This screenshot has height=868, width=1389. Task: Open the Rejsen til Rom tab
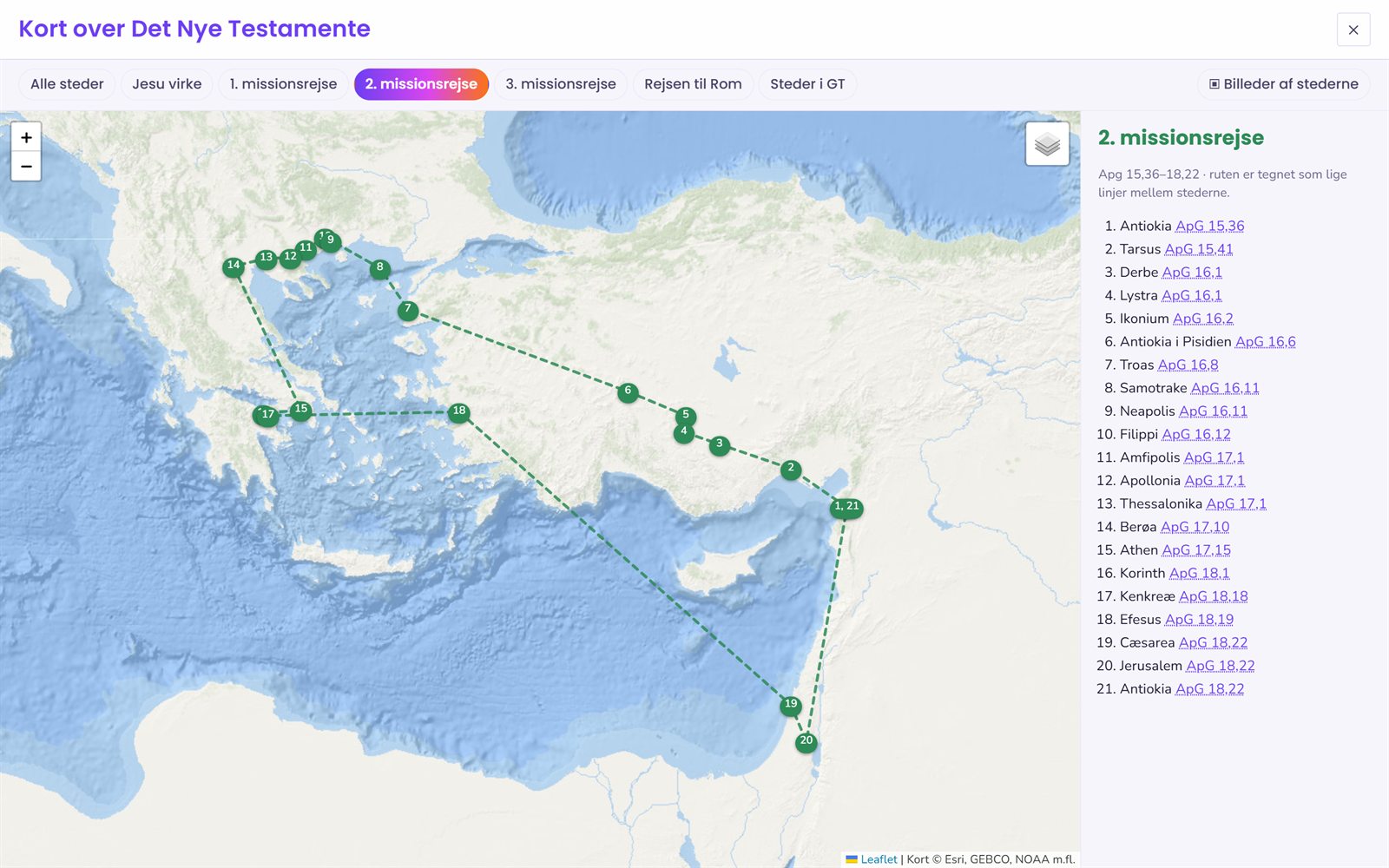[693, 84]
